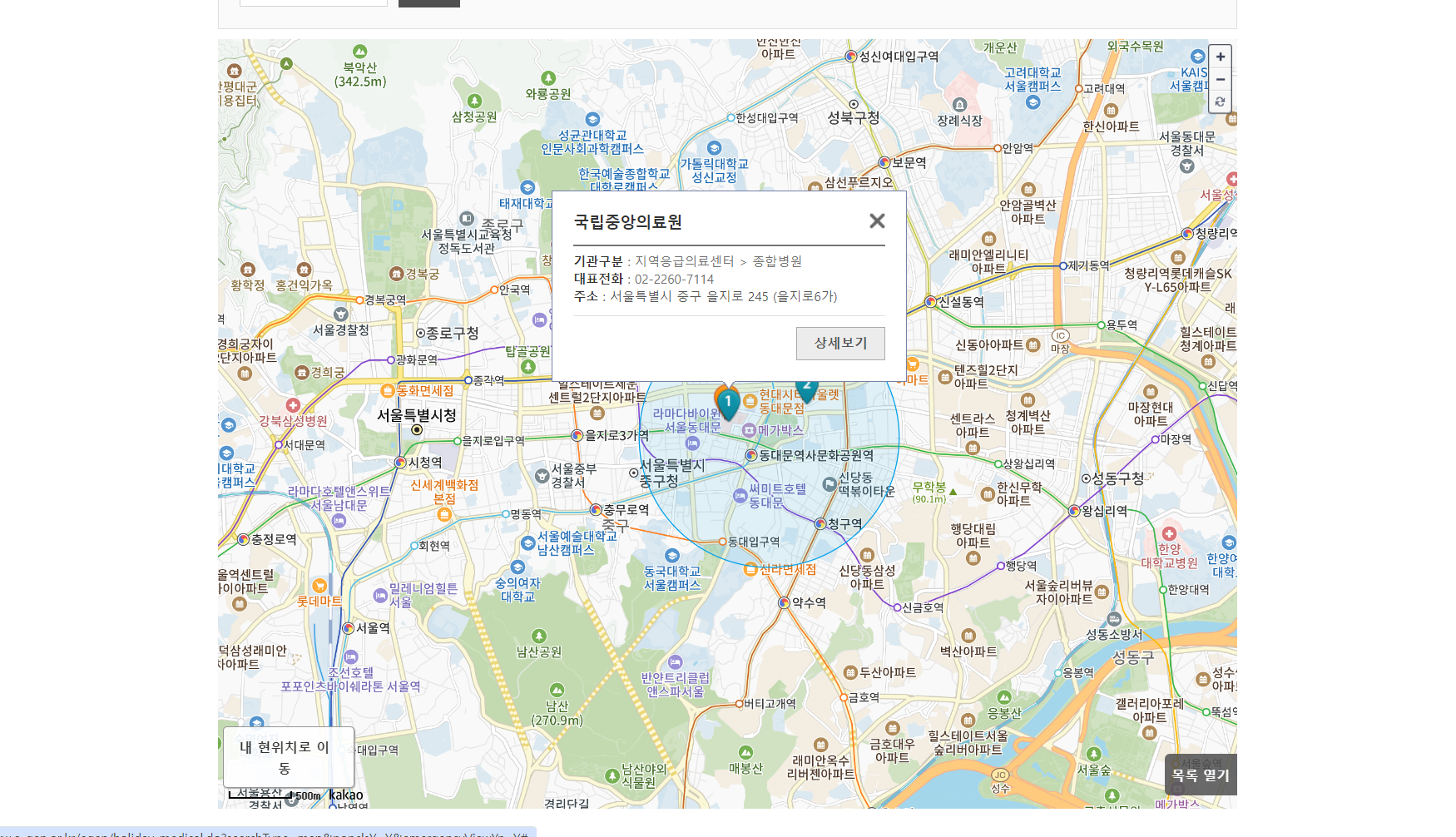Click the 왕십리역 station icon

(1074, 511)
